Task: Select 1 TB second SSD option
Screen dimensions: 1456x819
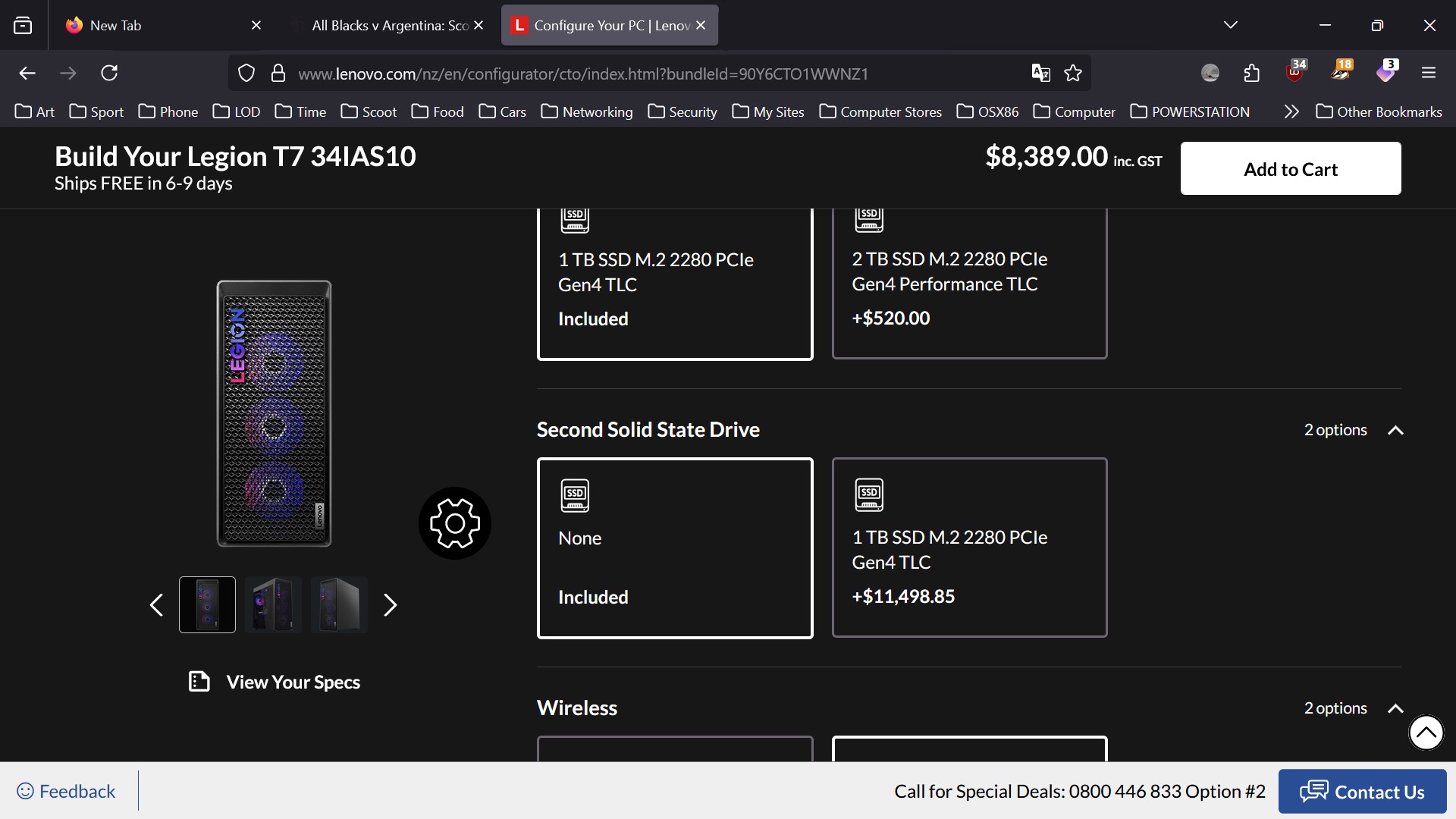Action: (x=968, y=548)
